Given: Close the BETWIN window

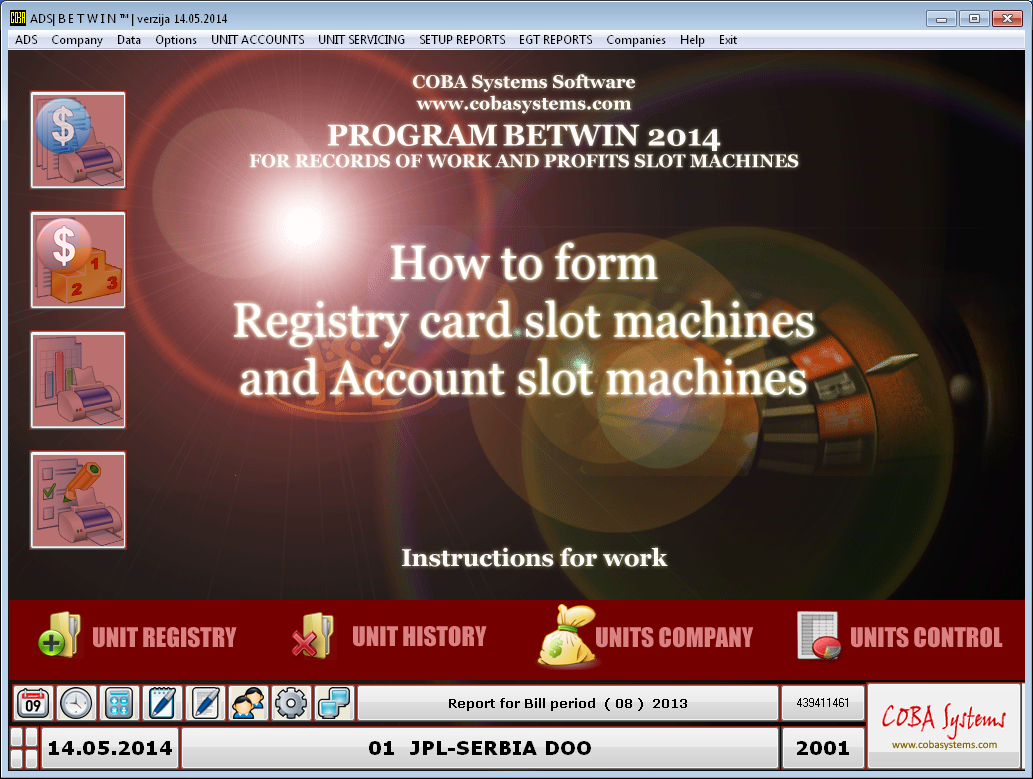Looking at the screenshot, I should (1007, 18).
